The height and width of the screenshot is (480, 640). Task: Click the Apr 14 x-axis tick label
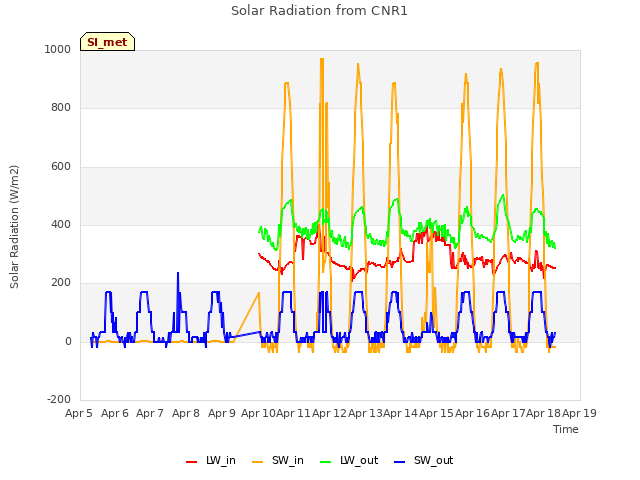coord(400,413)
